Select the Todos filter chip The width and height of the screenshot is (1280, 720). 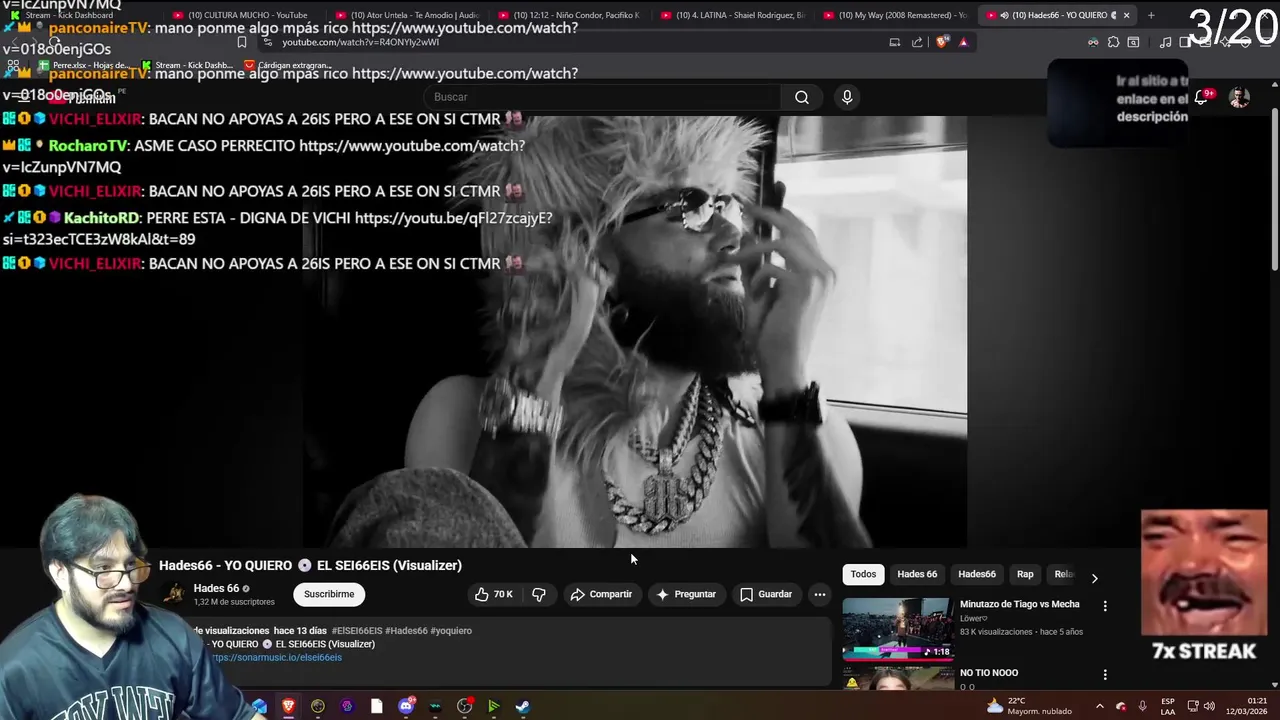pos(863,574)
